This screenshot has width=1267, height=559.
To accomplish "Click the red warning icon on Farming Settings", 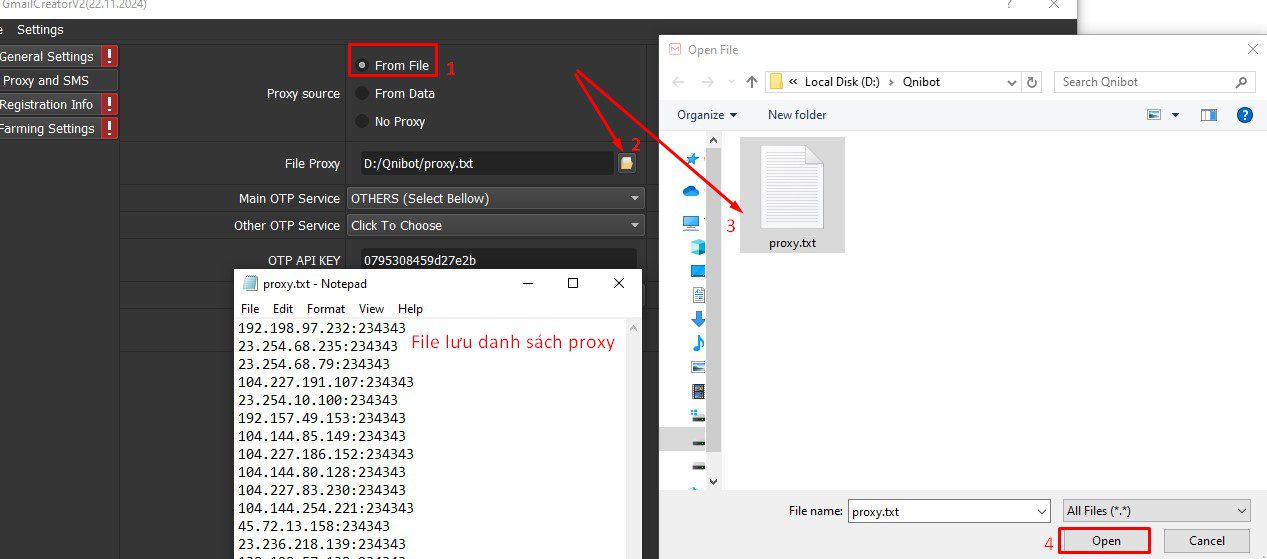I will tap(108, 128).
